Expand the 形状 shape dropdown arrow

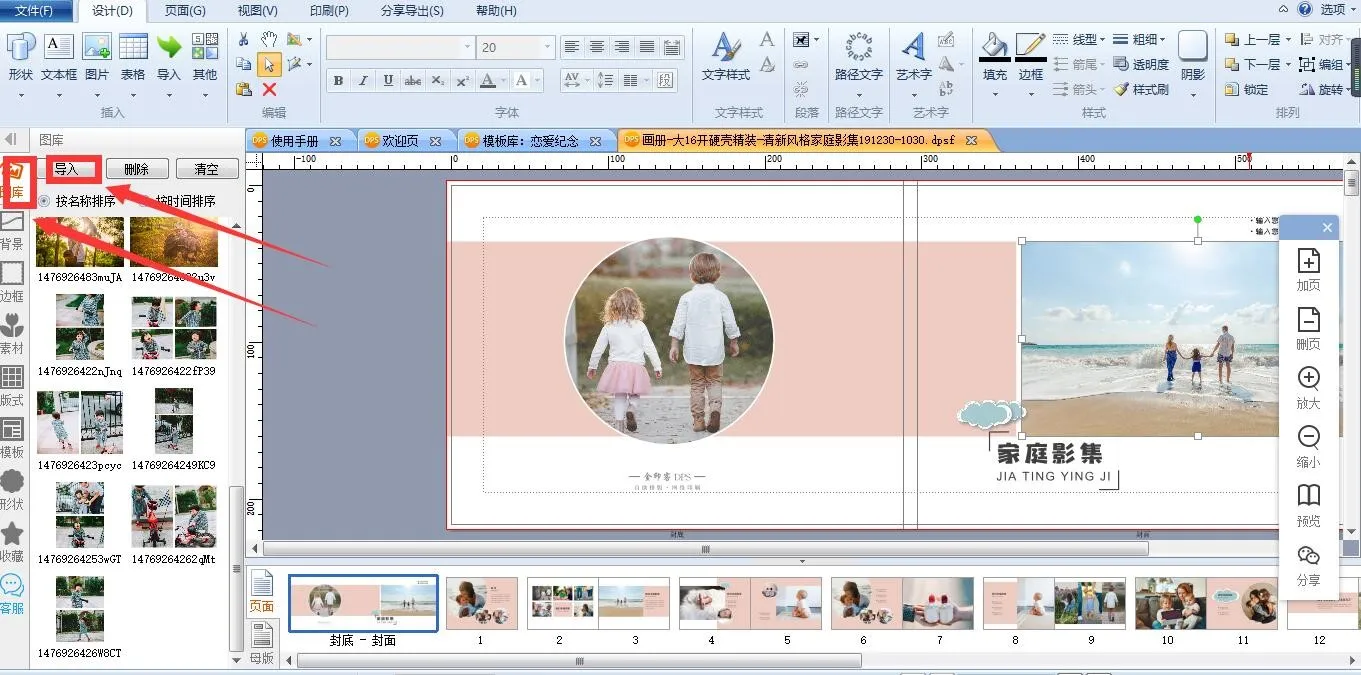[21, 96]
